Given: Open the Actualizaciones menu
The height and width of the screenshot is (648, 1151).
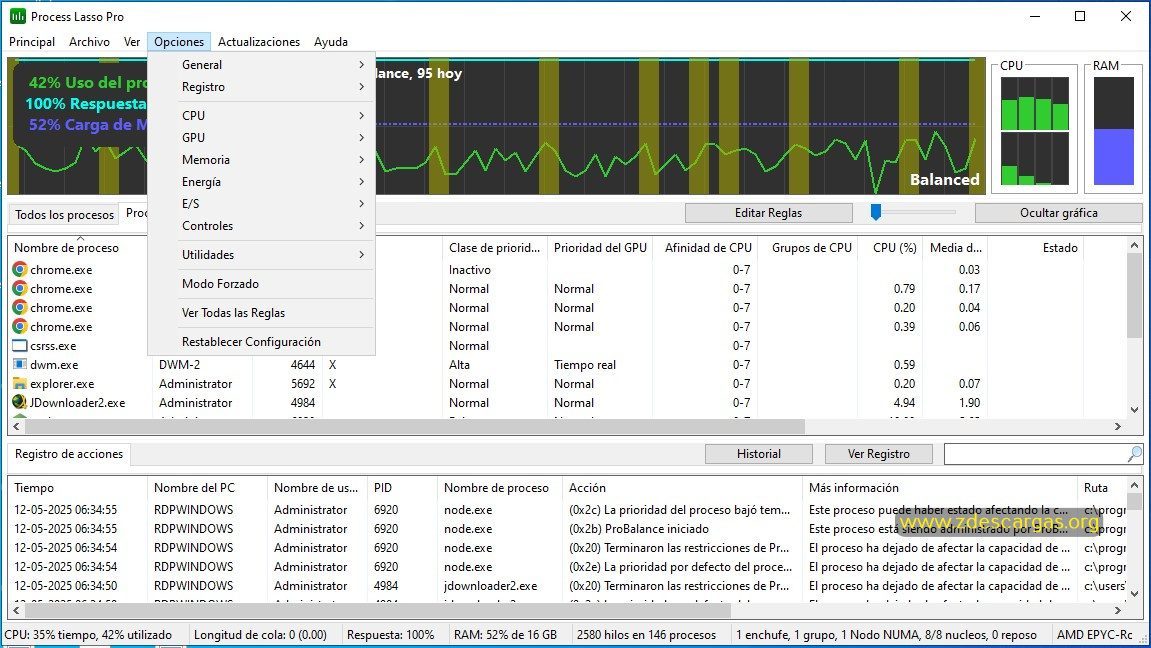Looking at the screenshot, I should [x=259, y=42].
